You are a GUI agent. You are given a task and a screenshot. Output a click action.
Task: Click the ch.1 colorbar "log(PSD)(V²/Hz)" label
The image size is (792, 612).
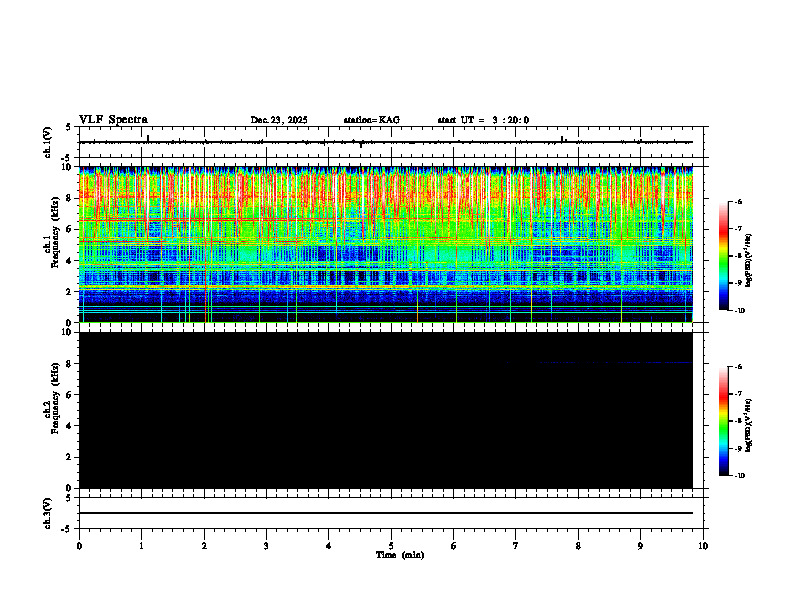pyautogui.click(x=749, y=261)
